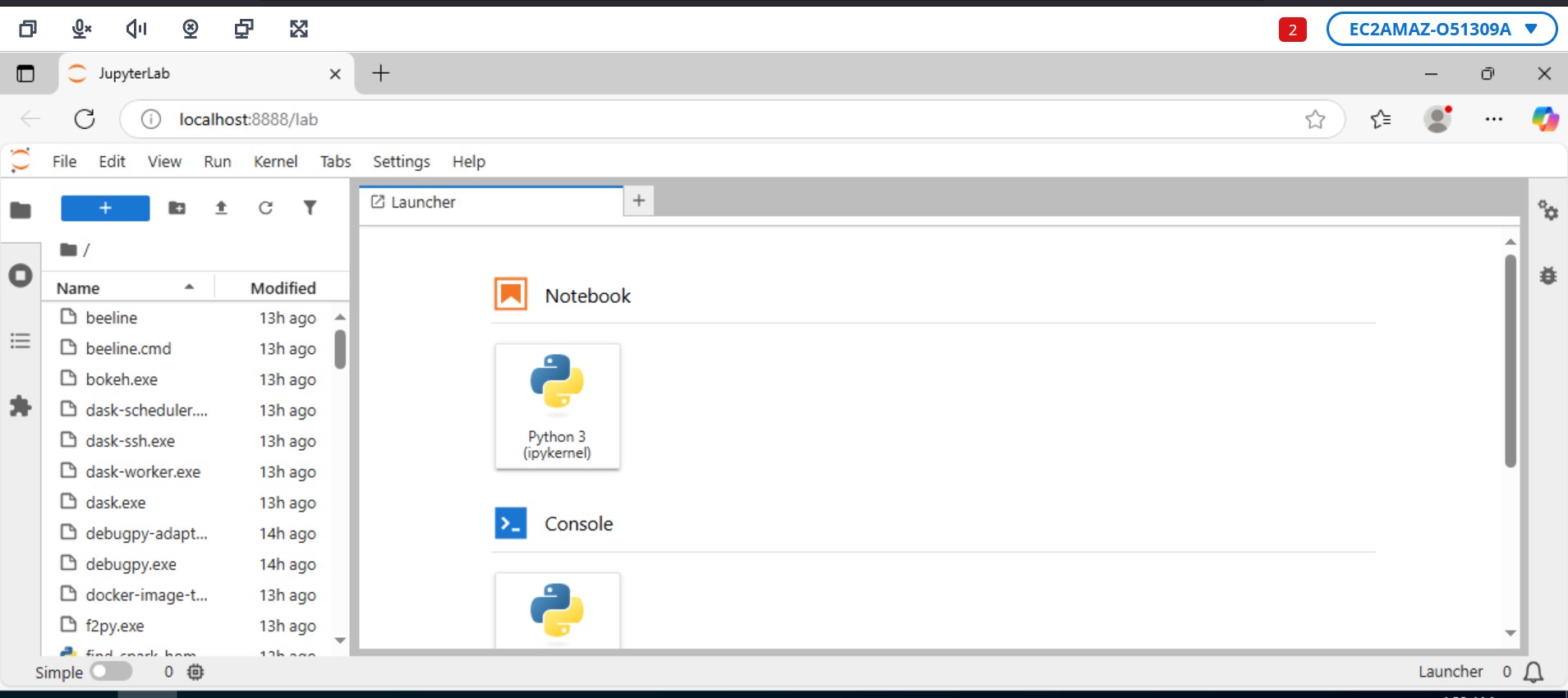Select the docker-image-t file row

(187, 595)
